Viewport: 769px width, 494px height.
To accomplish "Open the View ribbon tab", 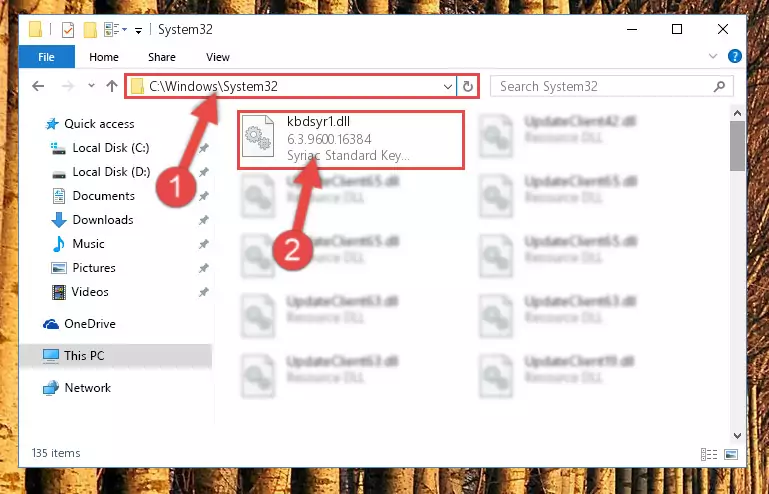I will pyautogui.click(x=218, y=57).
